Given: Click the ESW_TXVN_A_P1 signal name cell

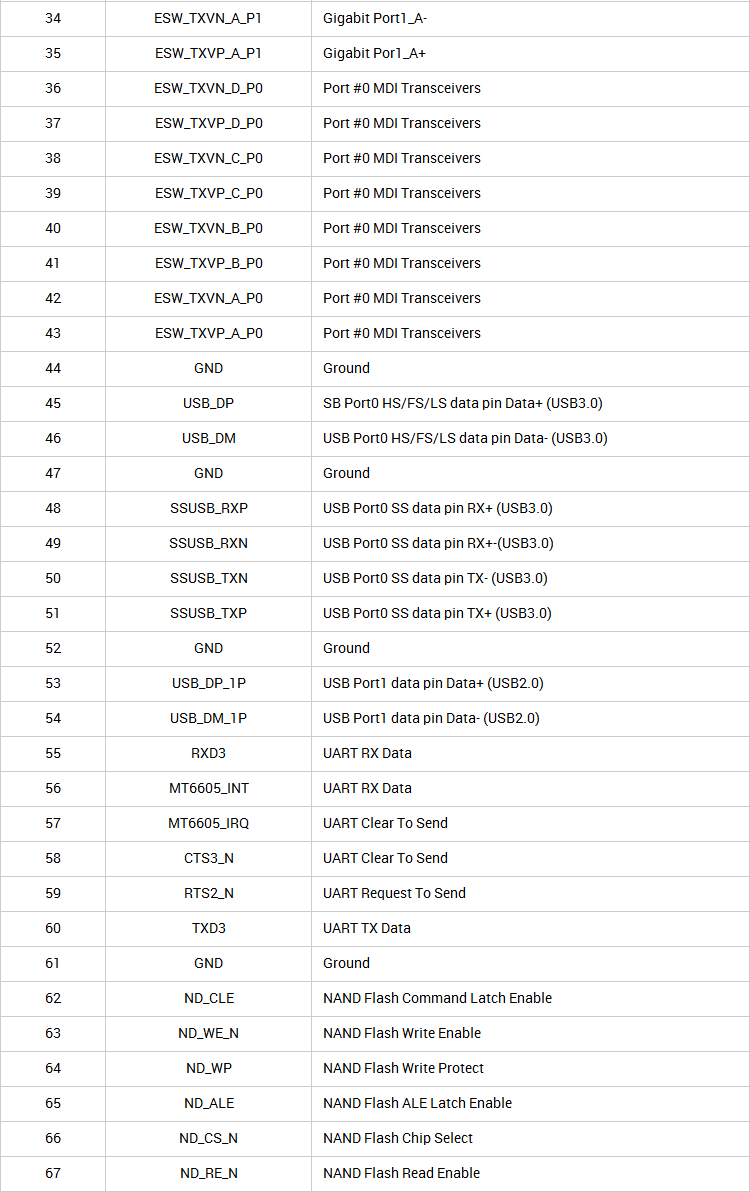Looking at the screenshot, I should coord(208,18).
